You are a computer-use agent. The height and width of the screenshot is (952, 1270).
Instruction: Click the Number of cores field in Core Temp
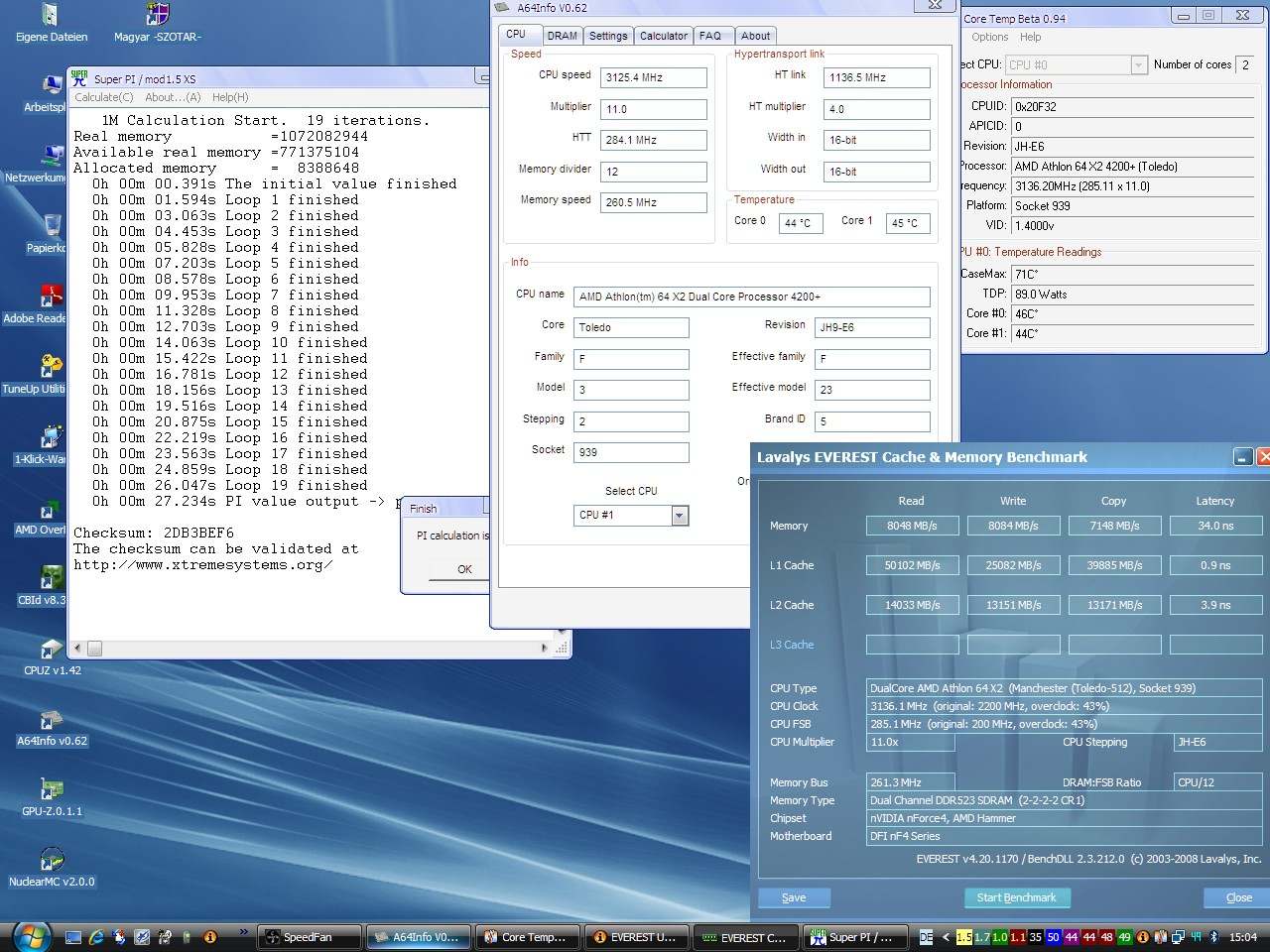(1246, 64)
